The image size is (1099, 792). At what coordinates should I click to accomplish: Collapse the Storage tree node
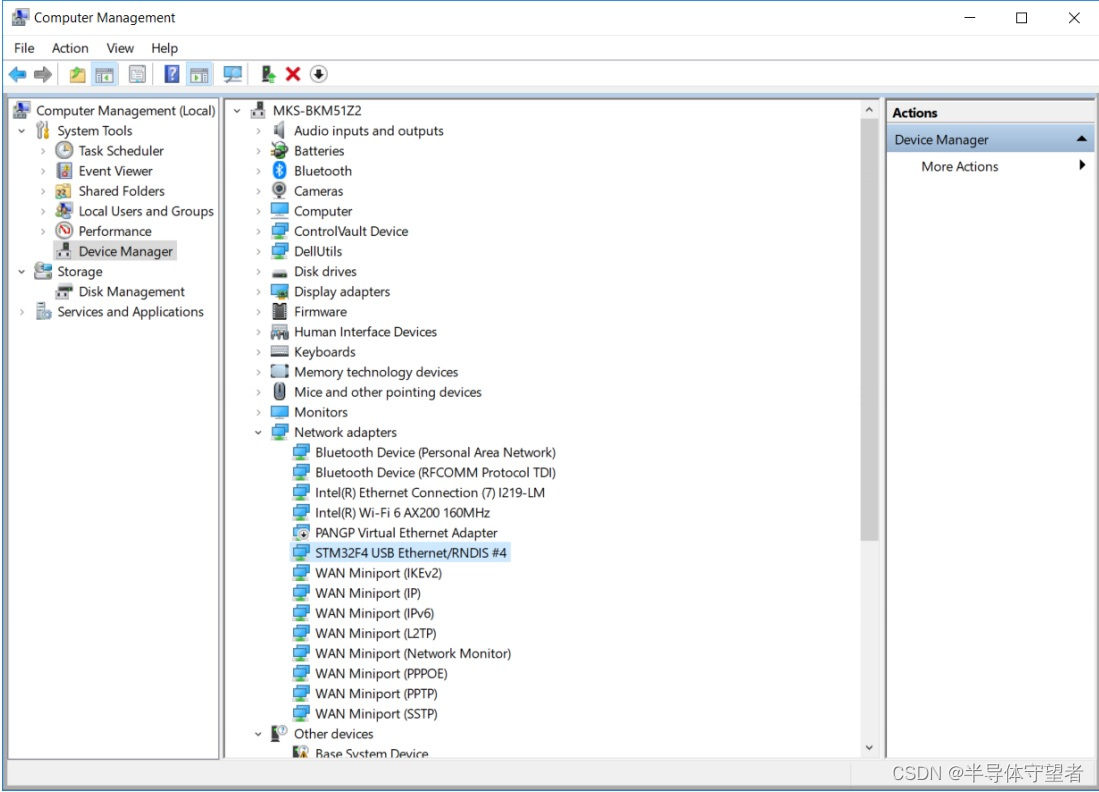tap(22, 272)
